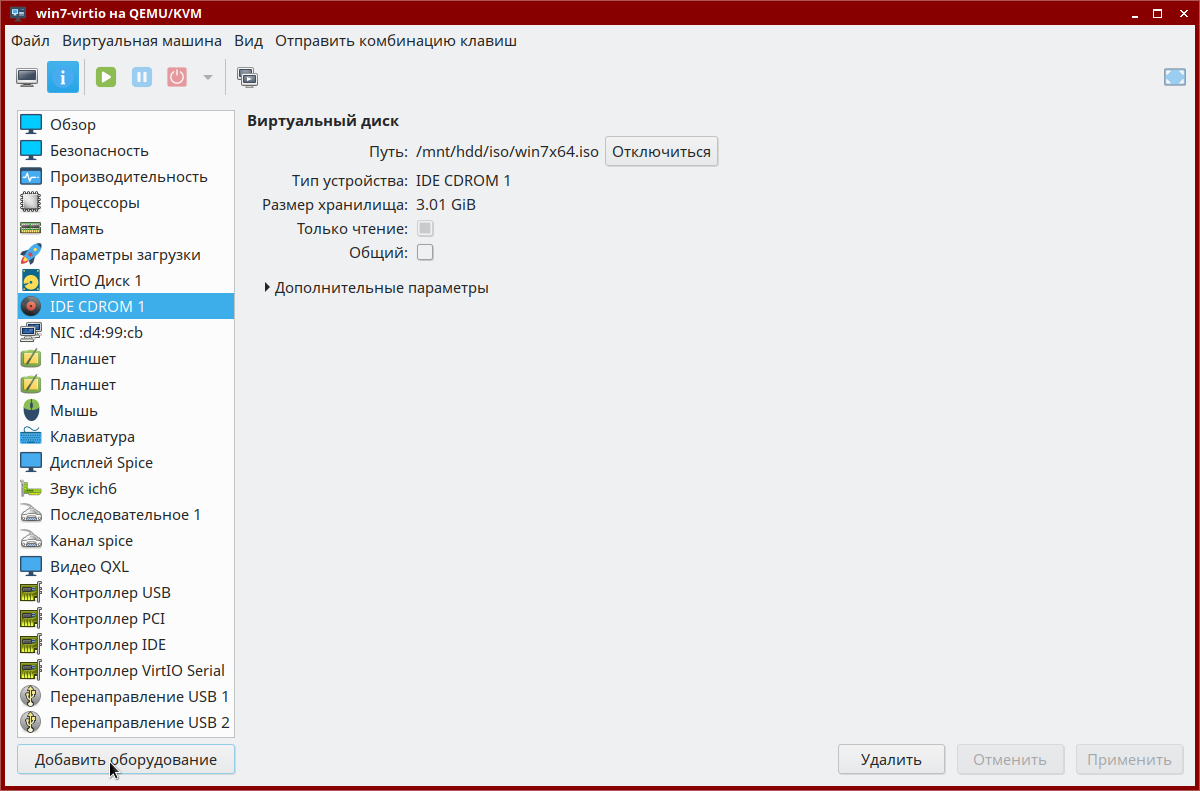This screenshot has width=1200, height=791.
Task: Open the Виртуальная машина menu
Action: point(142,41)
